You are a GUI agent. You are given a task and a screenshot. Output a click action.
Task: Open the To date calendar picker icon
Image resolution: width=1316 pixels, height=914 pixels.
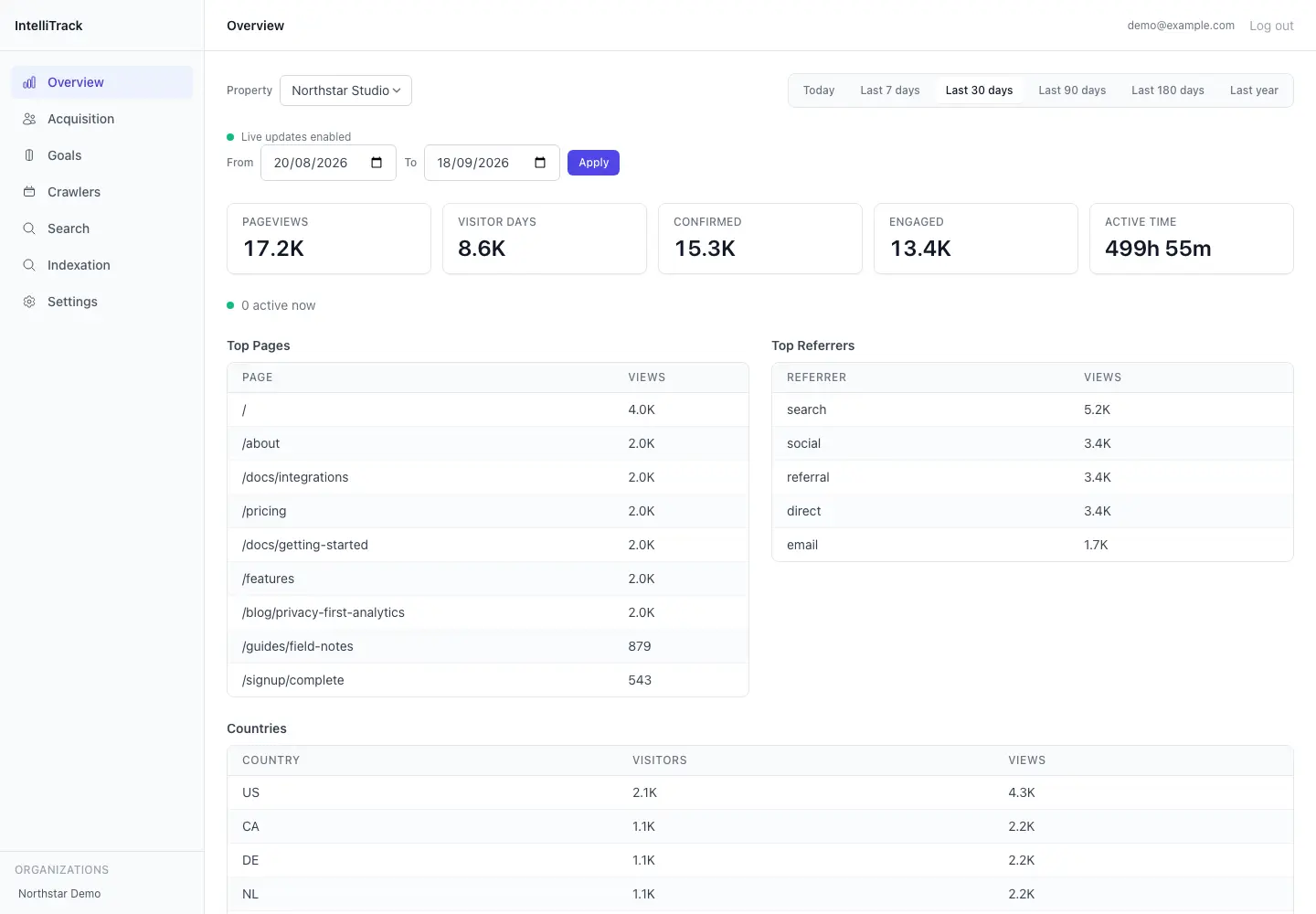click(540, 163)
